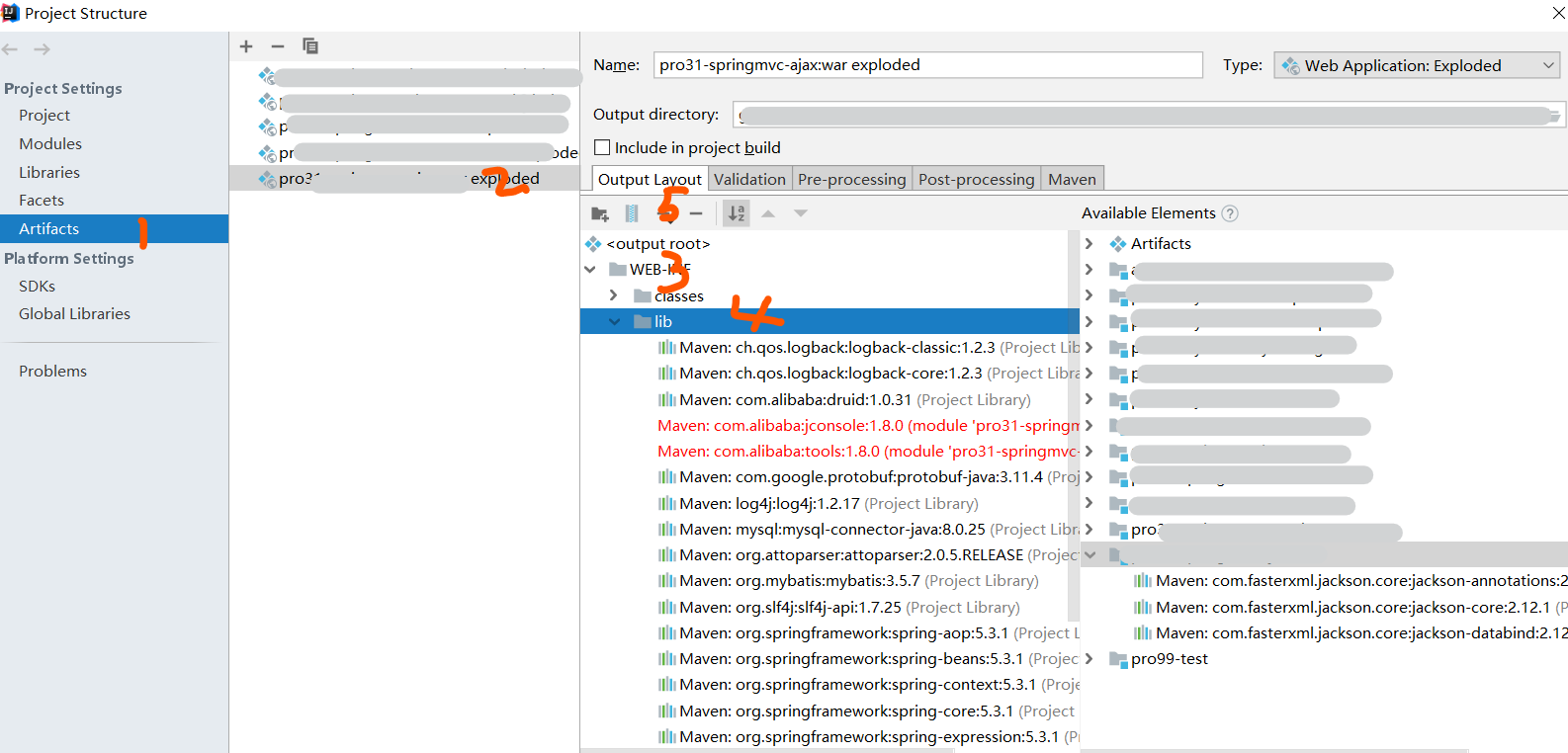
Task: Go back with the left arrow
Action: pos(10,49)
